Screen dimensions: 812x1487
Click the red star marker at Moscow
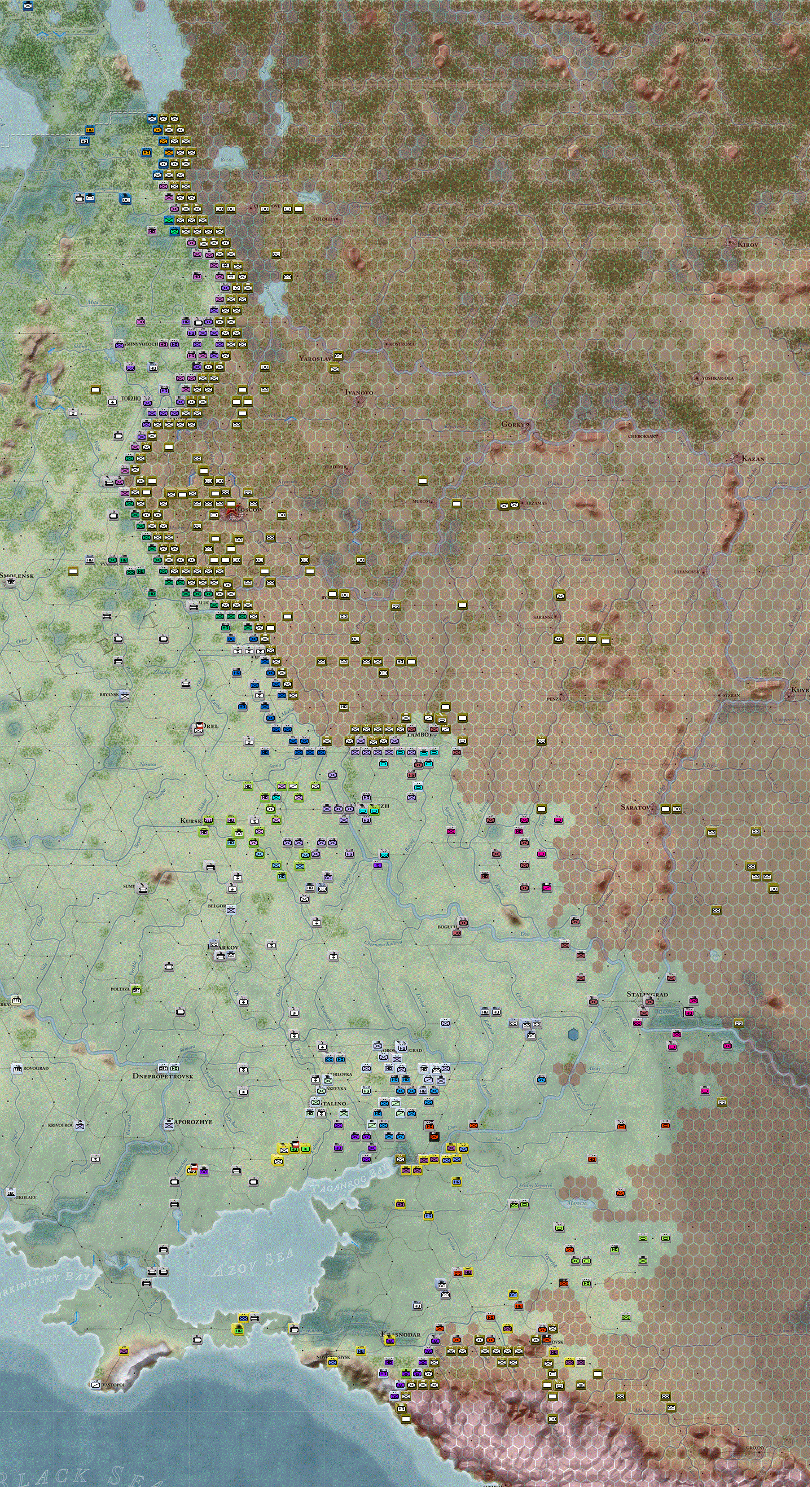(232, 510)
